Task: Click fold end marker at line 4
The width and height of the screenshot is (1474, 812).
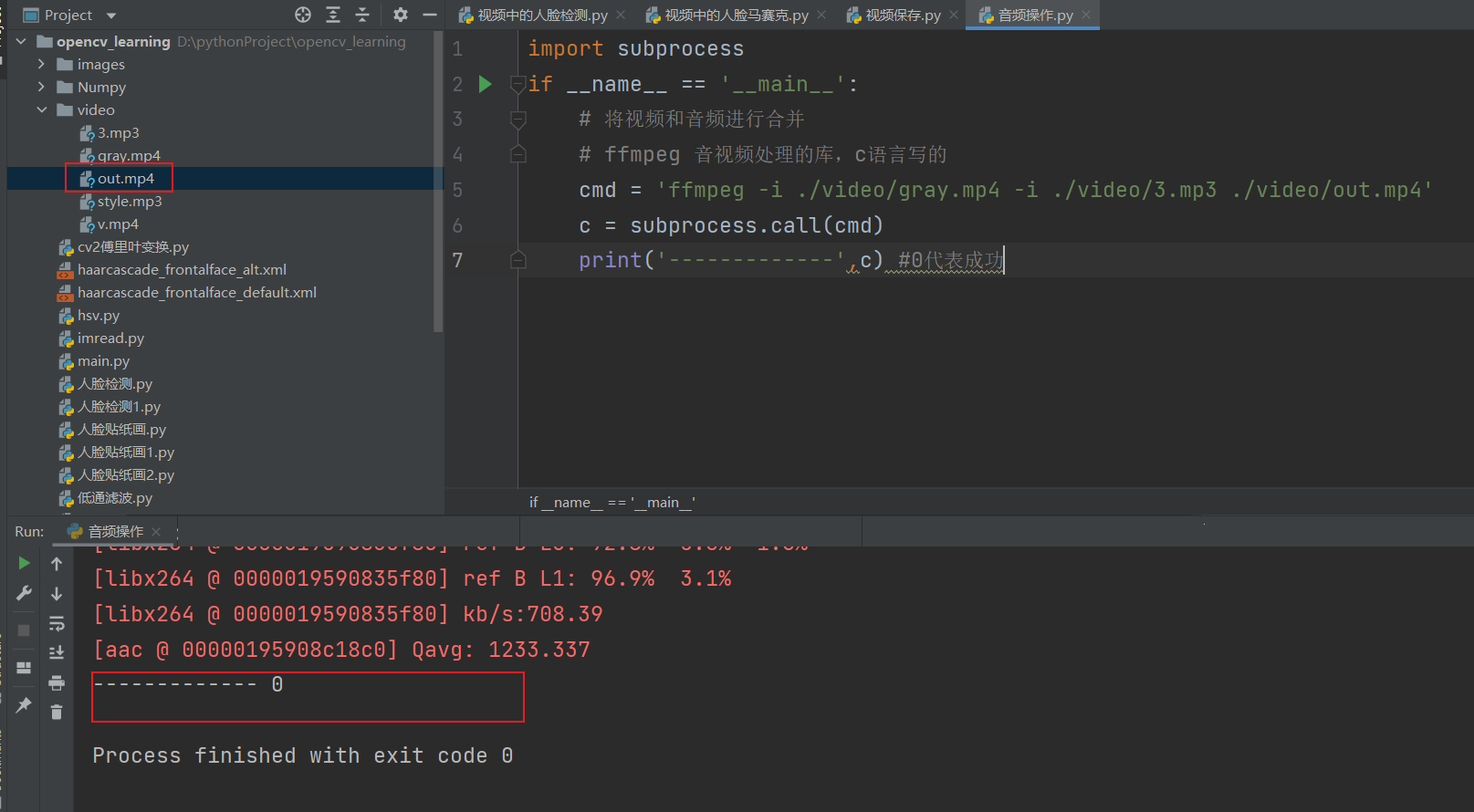Action: (x=517, y=154)
